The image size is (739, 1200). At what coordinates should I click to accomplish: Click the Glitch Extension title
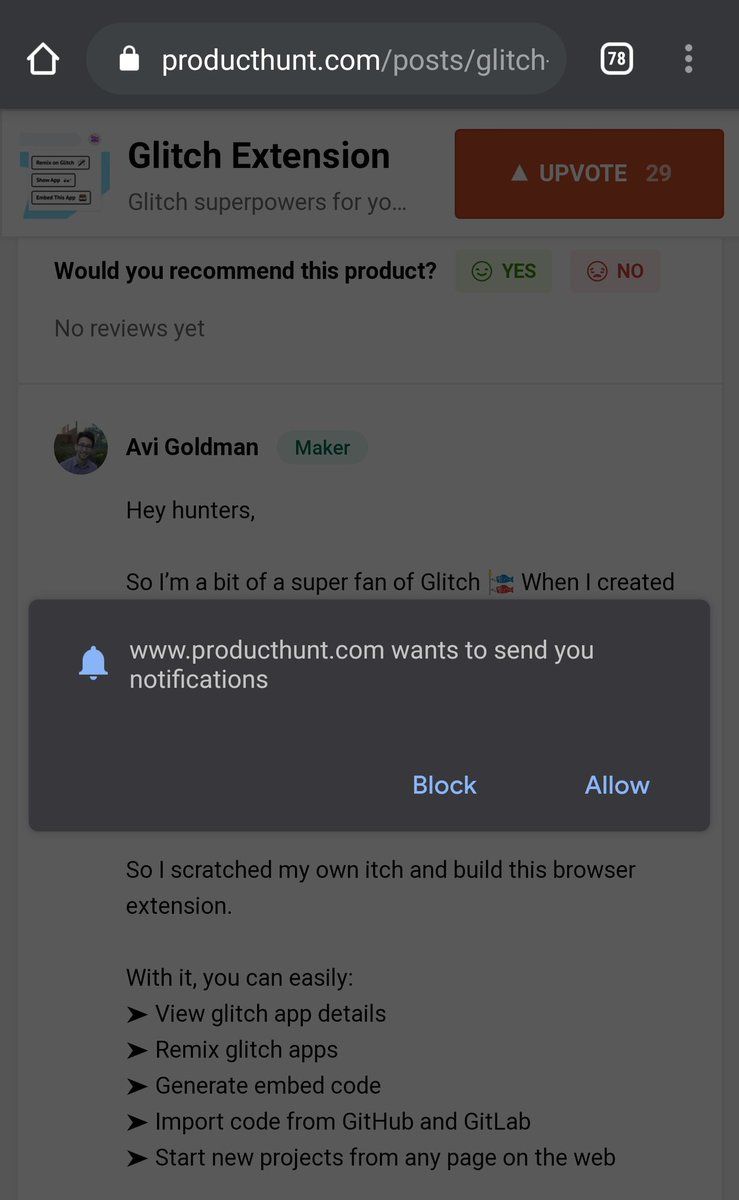[x=259, y=156]
